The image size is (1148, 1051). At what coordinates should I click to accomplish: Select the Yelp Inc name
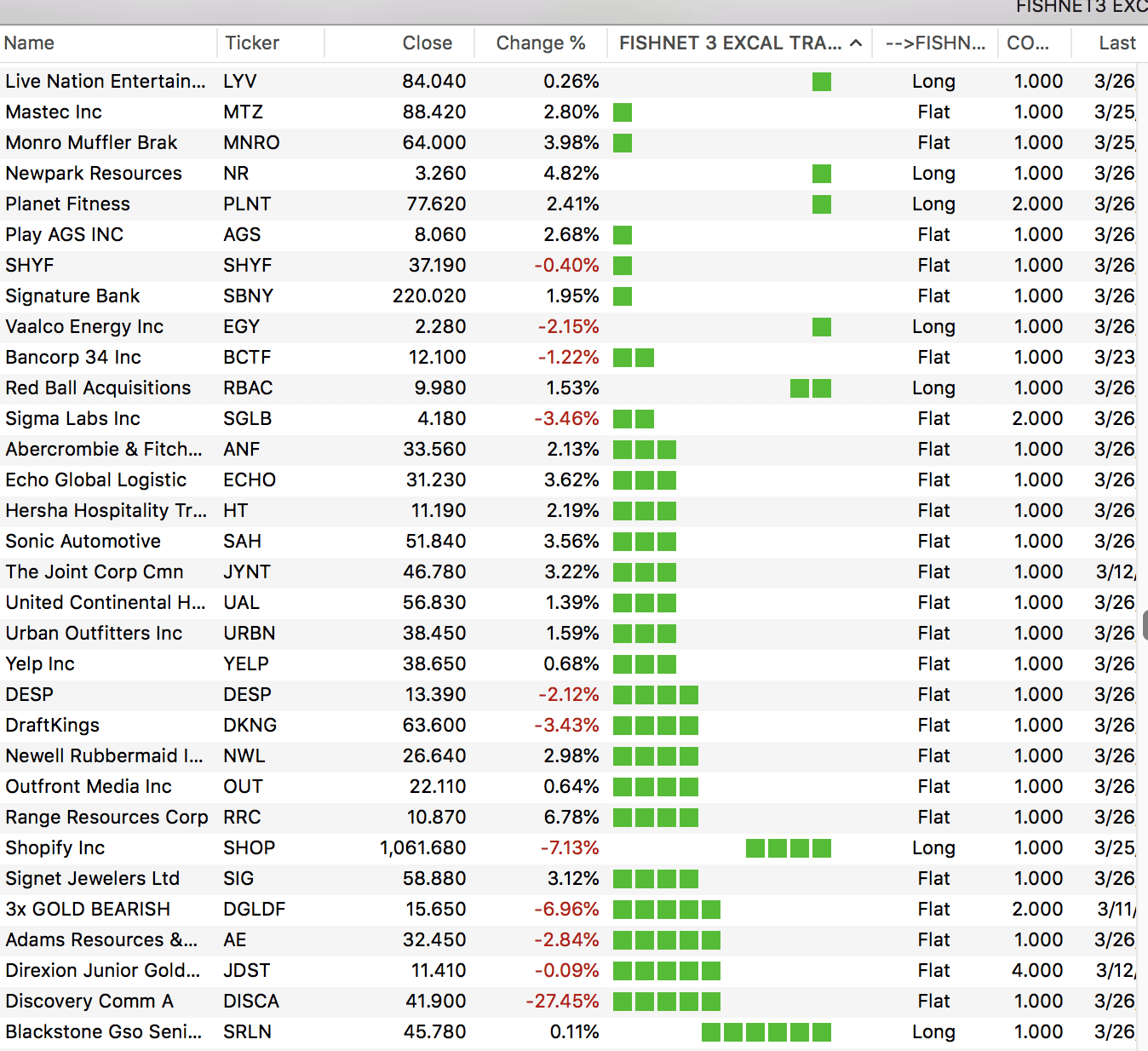(x=40, y=664)
